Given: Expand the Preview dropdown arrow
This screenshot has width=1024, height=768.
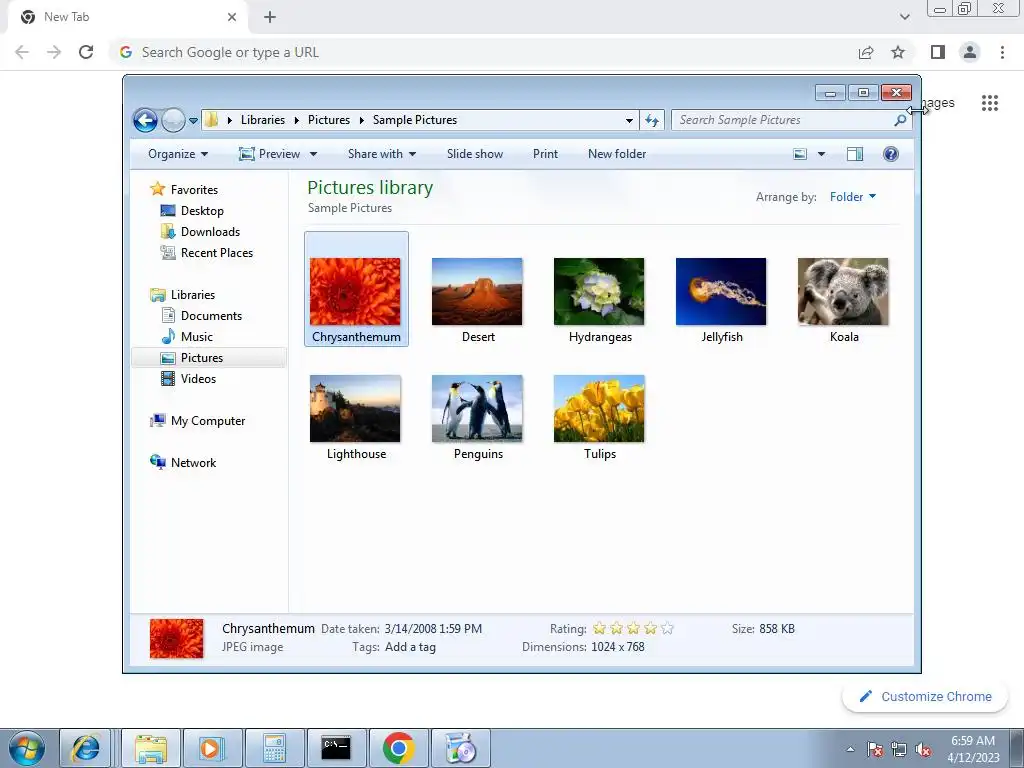Looking at the screenshot, I should point(313,154).
